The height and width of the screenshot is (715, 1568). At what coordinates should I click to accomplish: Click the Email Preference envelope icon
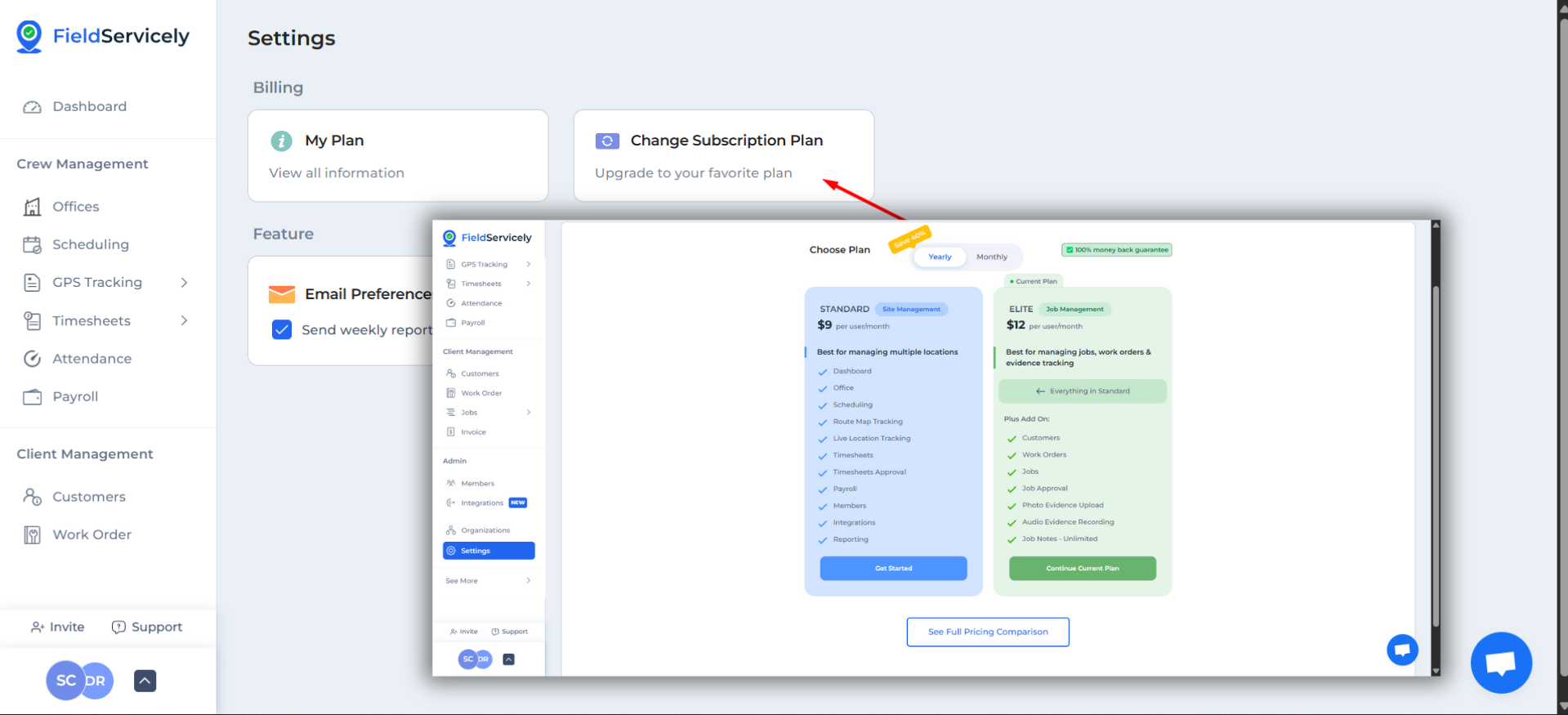point(282,294)
